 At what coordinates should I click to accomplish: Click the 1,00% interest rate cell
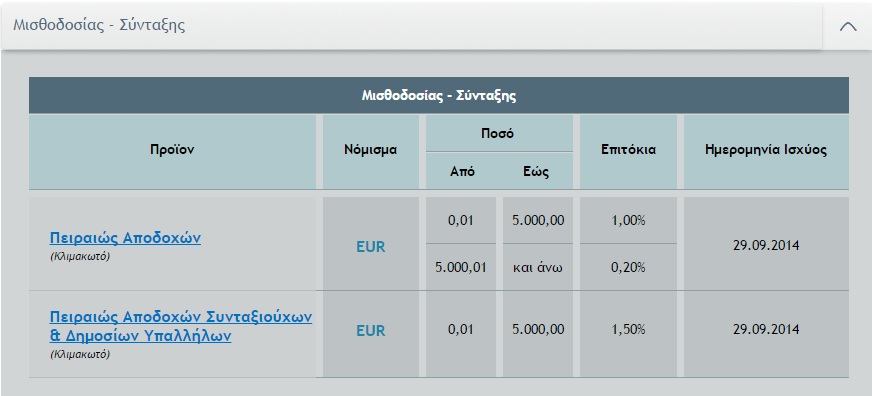[x=628, y=220]
